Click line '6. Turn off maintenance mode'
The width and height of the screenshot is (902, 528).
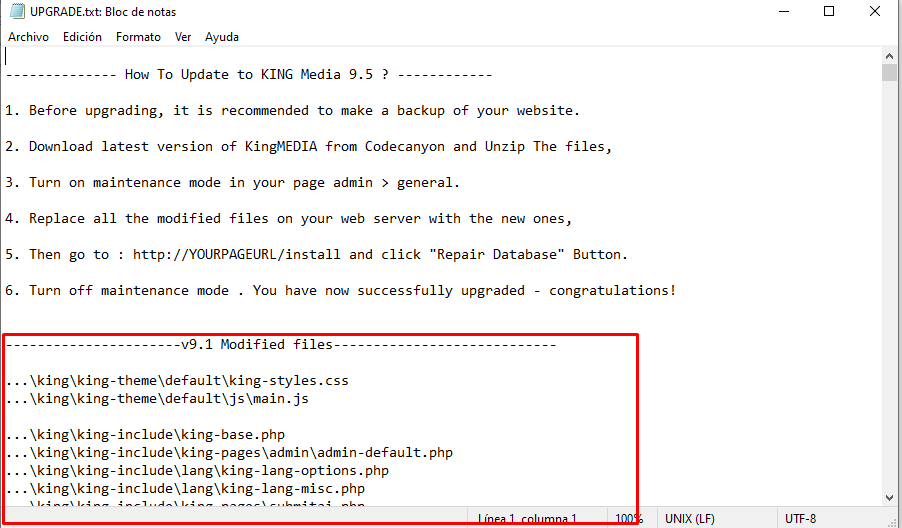coord(341,291)
